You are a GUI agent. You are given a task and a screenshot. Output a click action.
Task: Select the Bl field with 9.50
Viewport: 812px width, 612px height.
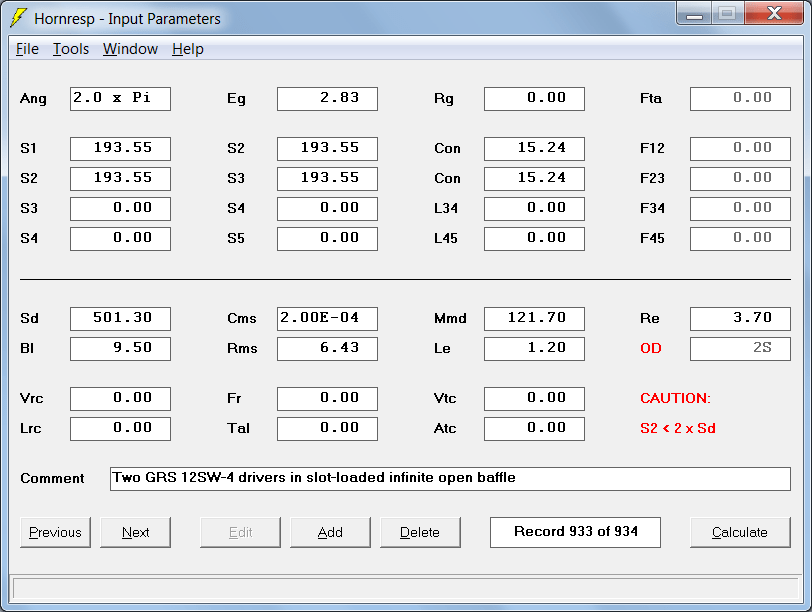click(x=120, y=349)
